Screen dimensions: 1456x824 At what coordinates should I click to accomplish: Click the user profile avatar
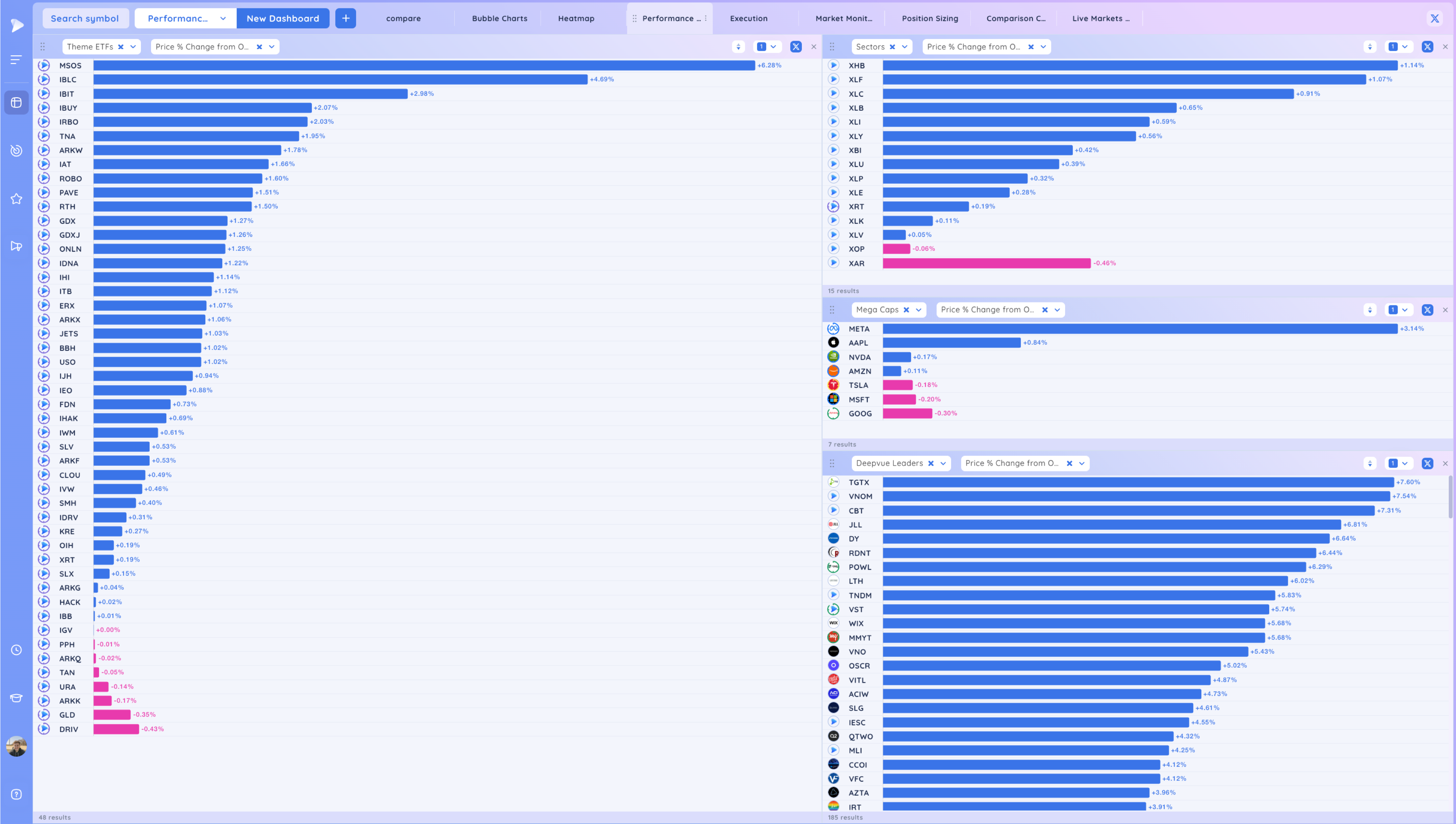pyautogui.click(x=16, y=746)
